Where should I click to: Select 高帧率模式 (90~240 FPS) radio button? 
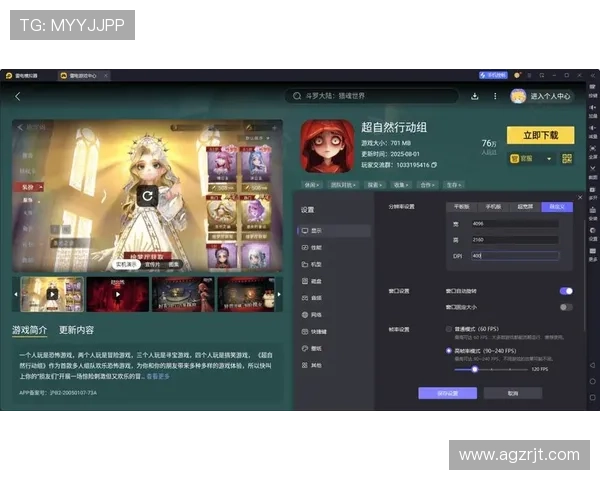(448, 351)
